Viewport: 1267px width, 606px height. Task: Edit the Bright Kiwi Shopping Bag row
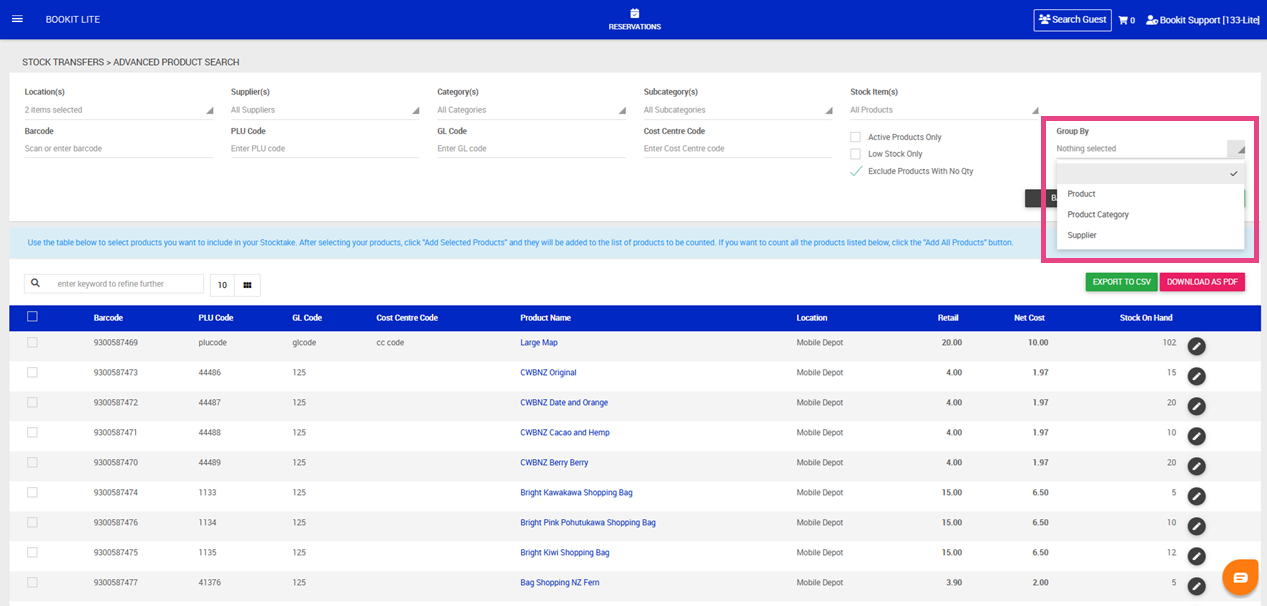[x=1196, y=556]
